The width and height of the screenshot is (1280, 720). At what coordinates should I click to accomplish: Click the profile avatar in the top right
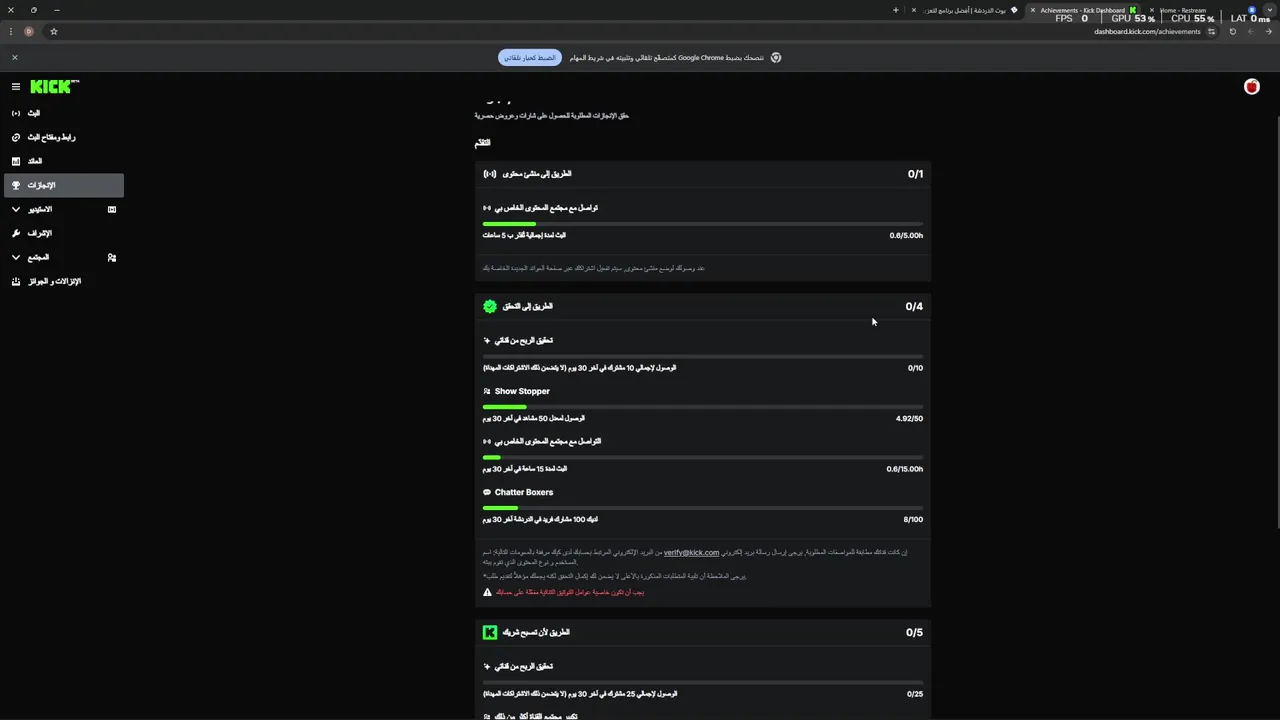[x=1251, y=87]
